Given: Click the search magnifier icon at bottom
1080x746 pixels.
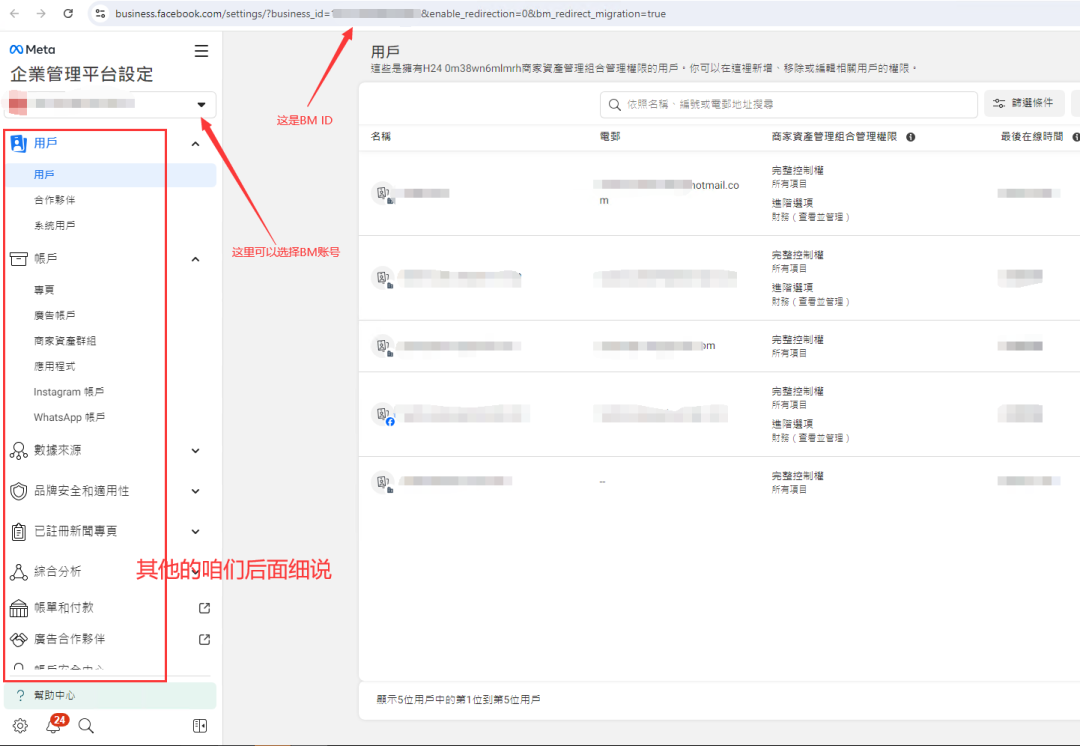Looking at the screenshot, I should pos(86,725).
